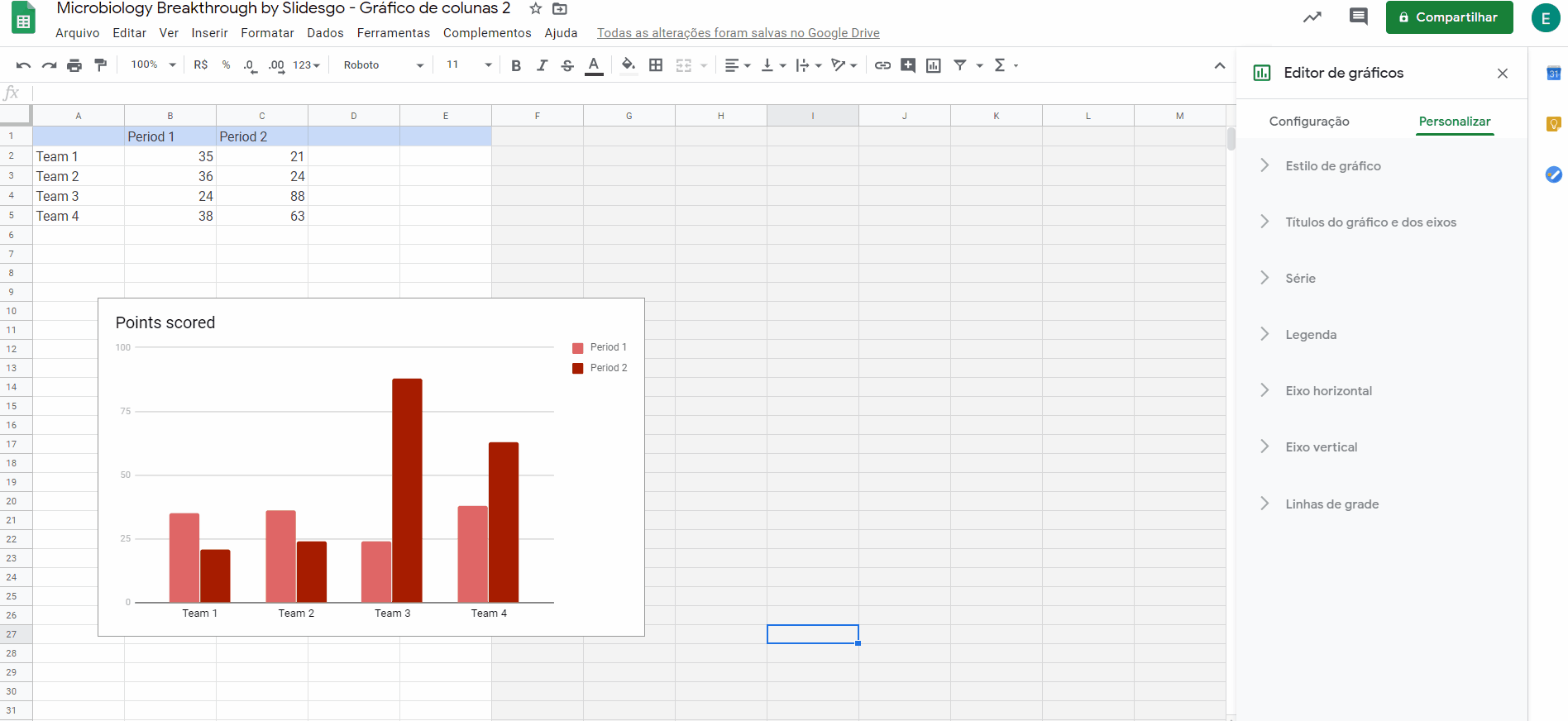Select the chart title Points scored
Viewport: 1568px width, 721px height.
[x=165, y=322]
